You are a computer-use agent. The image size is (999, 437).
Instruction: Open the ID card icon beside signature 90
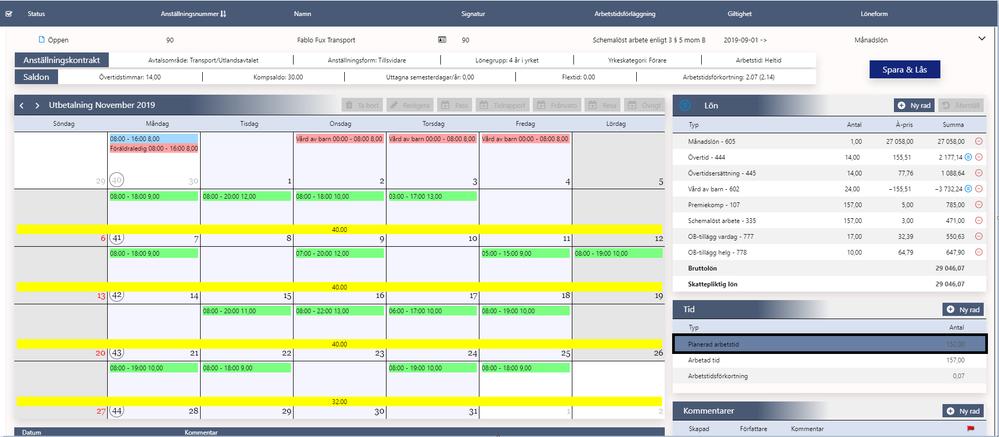(442, 39)
